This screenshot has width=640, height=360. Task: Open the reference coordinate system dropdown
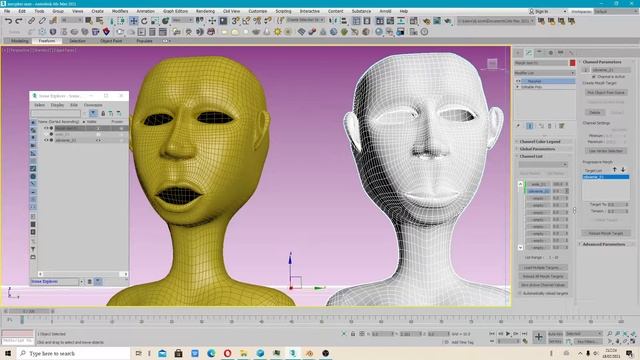coord(182,20)
